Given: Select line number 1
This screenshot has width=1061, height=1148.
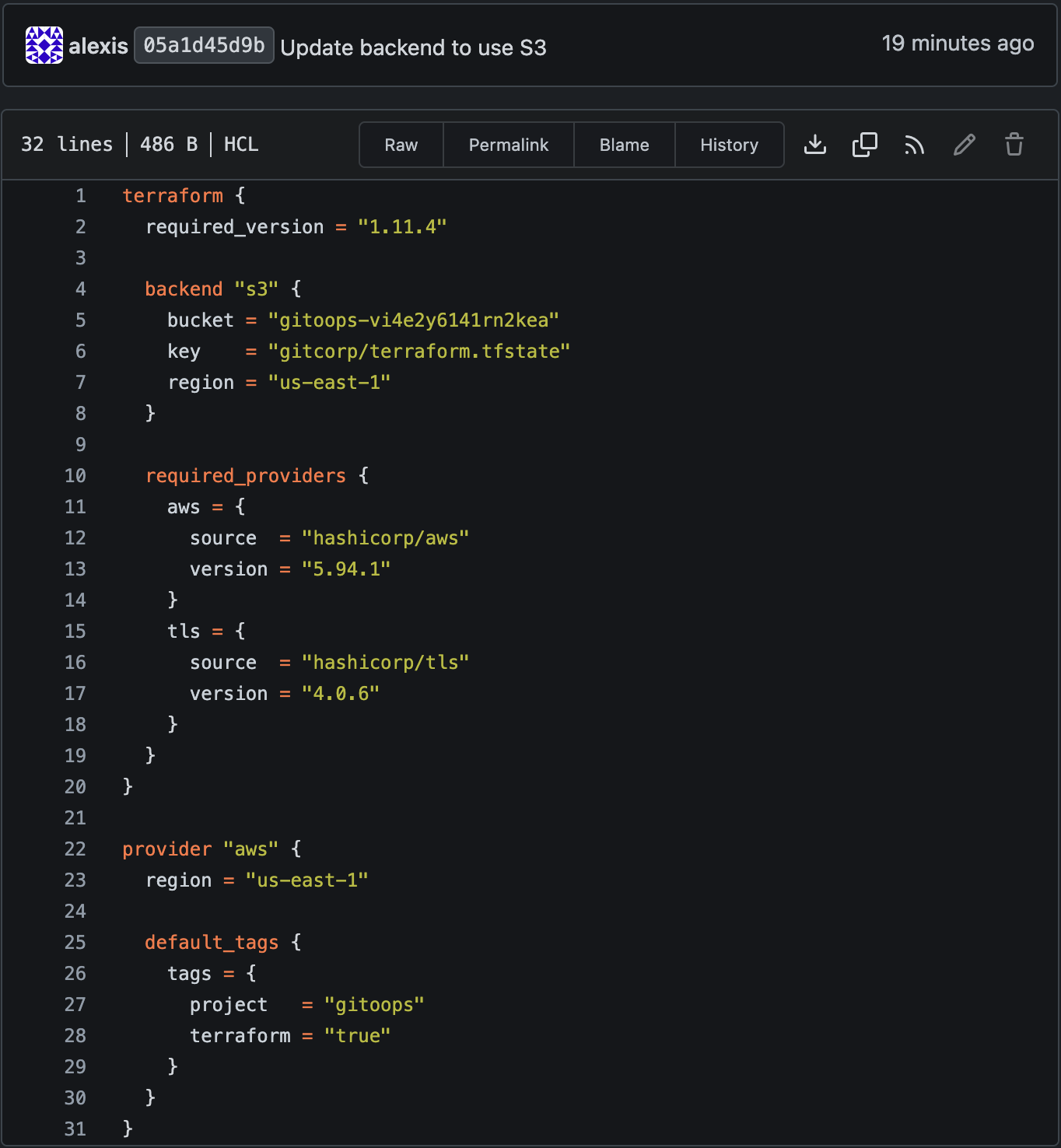Looking at the screenshot, I should click(81, 196).
